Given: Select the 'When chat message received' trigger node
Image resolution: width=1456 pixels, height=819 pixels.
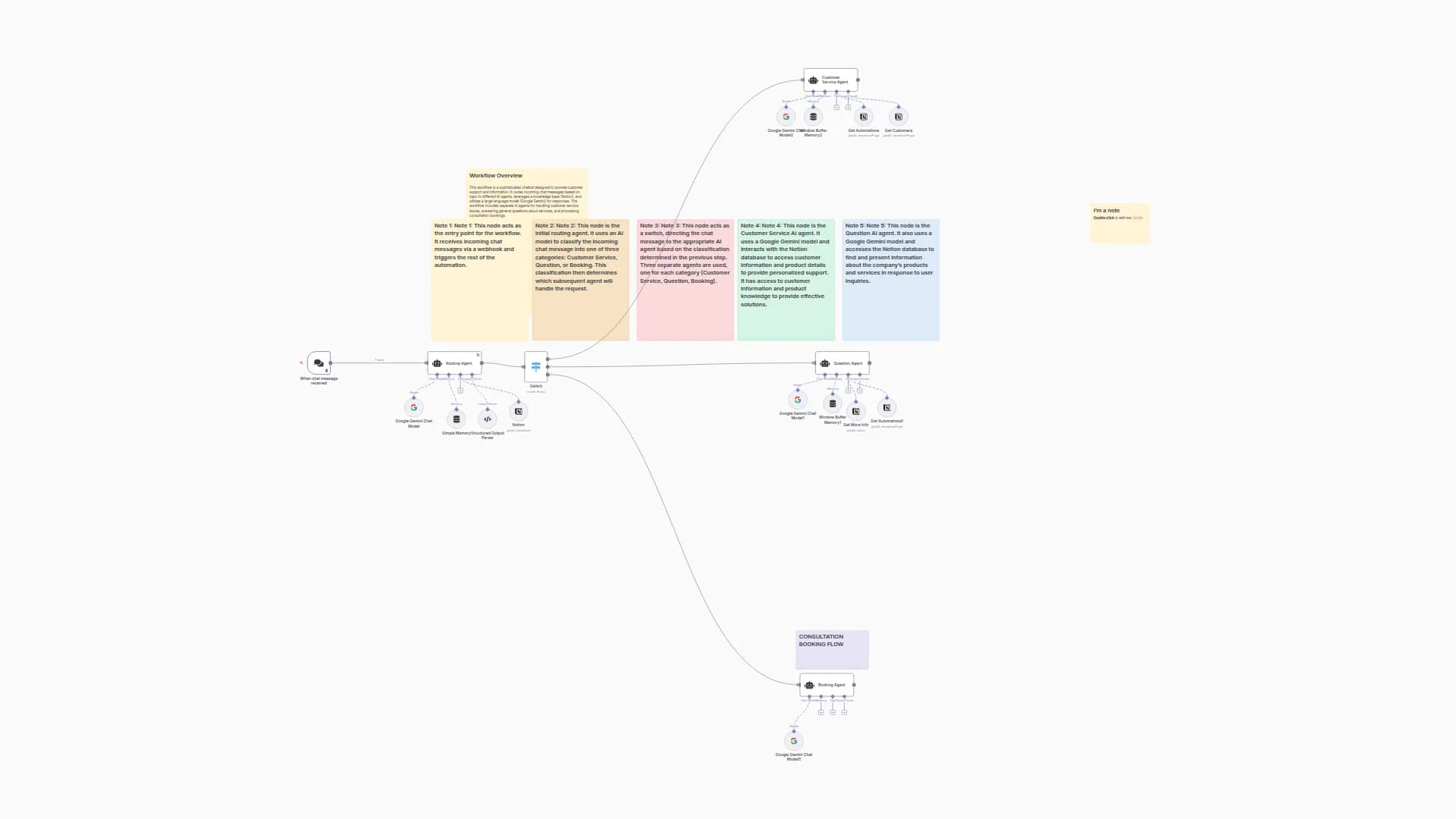Looking at the screenshot, I should [x=318, y=363].
